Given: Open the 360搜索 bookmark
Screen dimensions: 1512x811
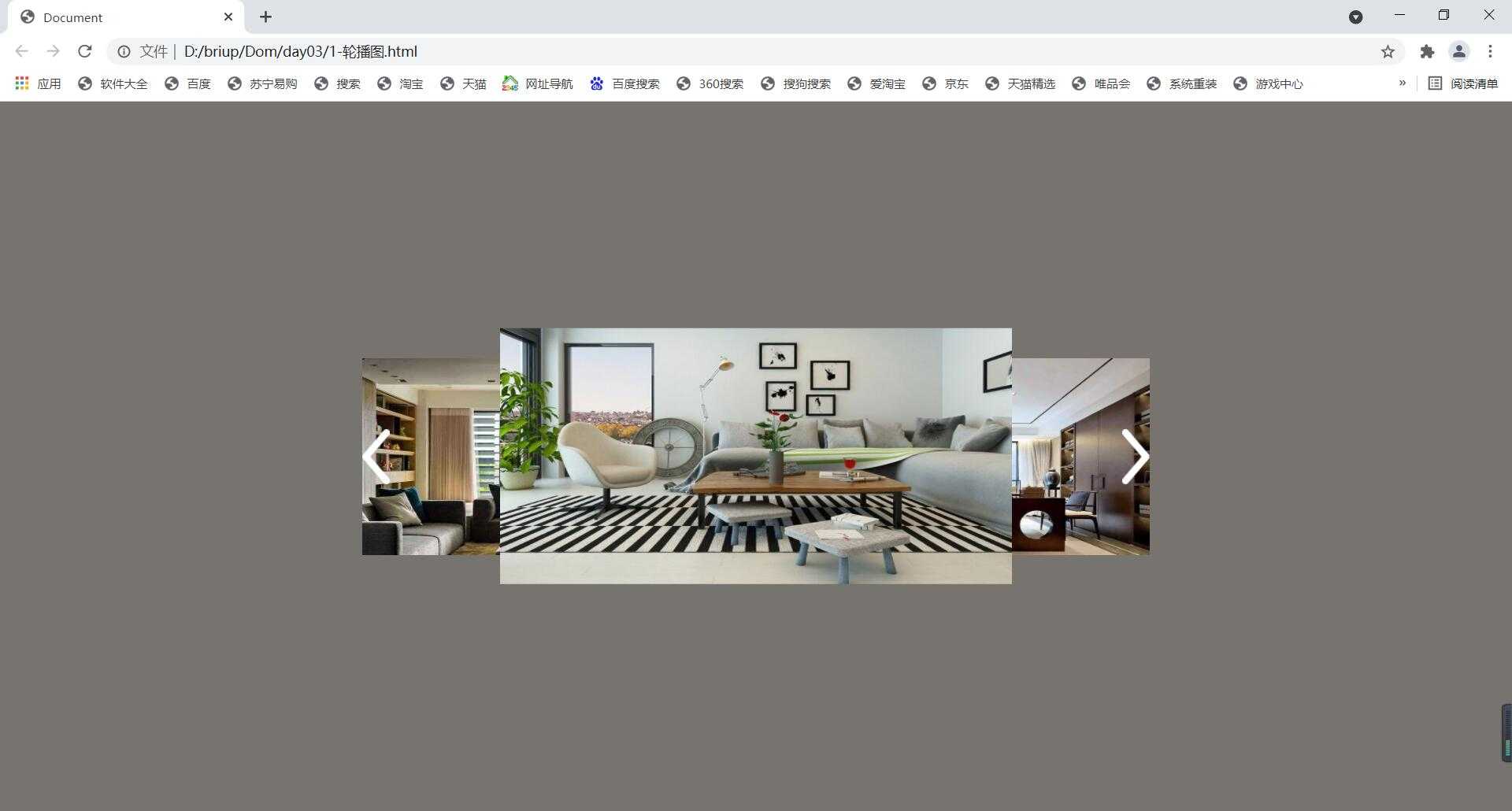Looking at the screenshot, I should [x=710, y=83].
